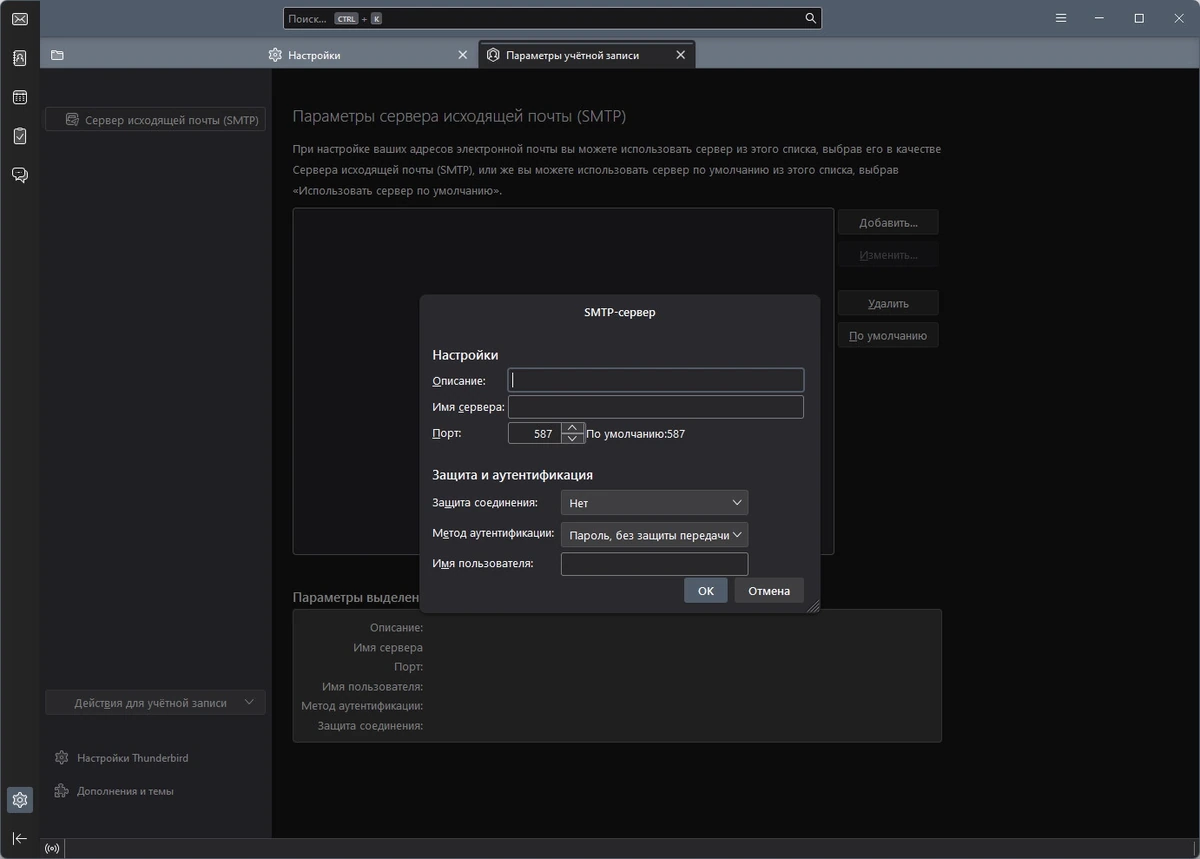Viewport: 1200px width, 859px height.
Task: Open Дополнения и темы link
Action: [125, 791]
